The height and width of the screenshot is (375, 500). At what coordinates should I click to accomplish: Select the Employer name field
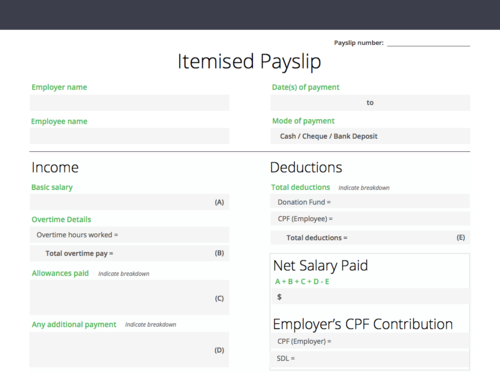click(130, 103)
